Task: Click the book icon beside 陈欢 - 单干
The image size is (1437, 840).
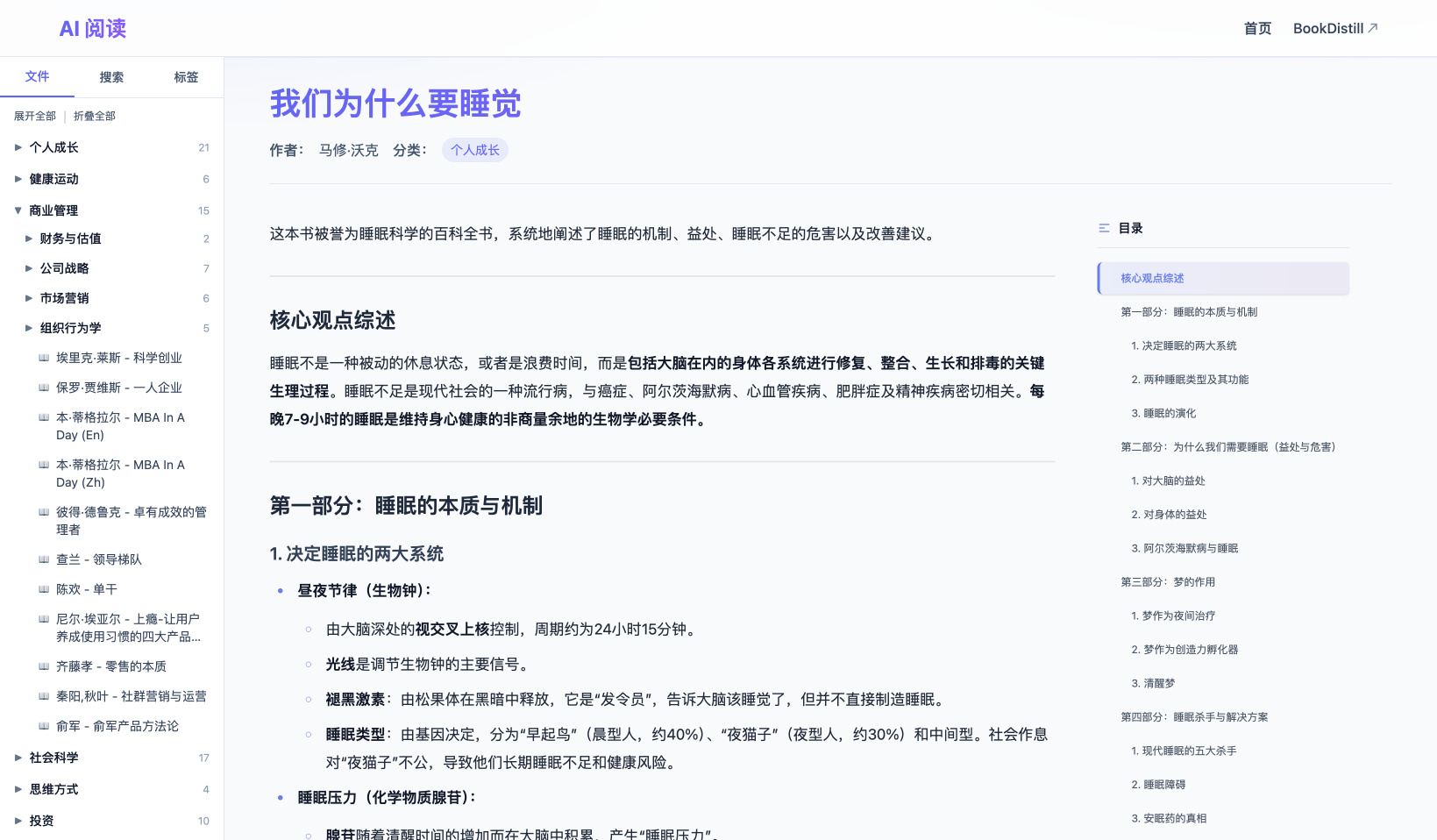Action: (x=44, y=589)
